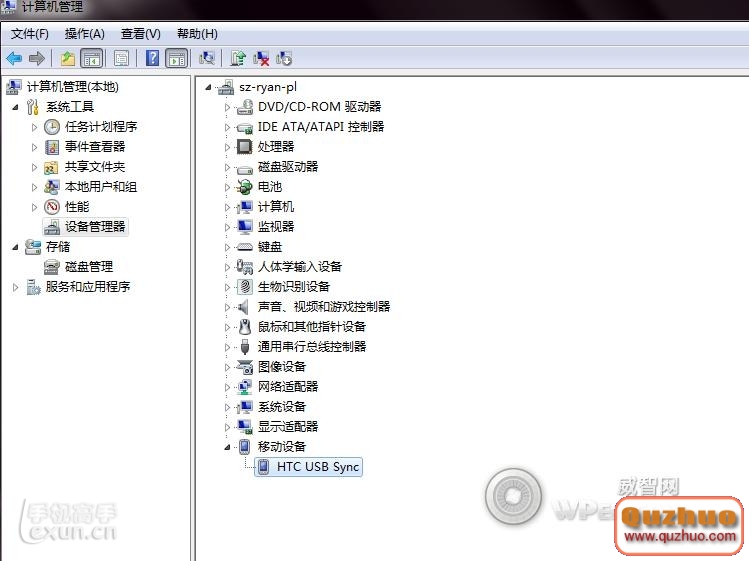749x561 pixels.
Task: Click the 事件查看器 log icon
Action: tap(52, 147)
